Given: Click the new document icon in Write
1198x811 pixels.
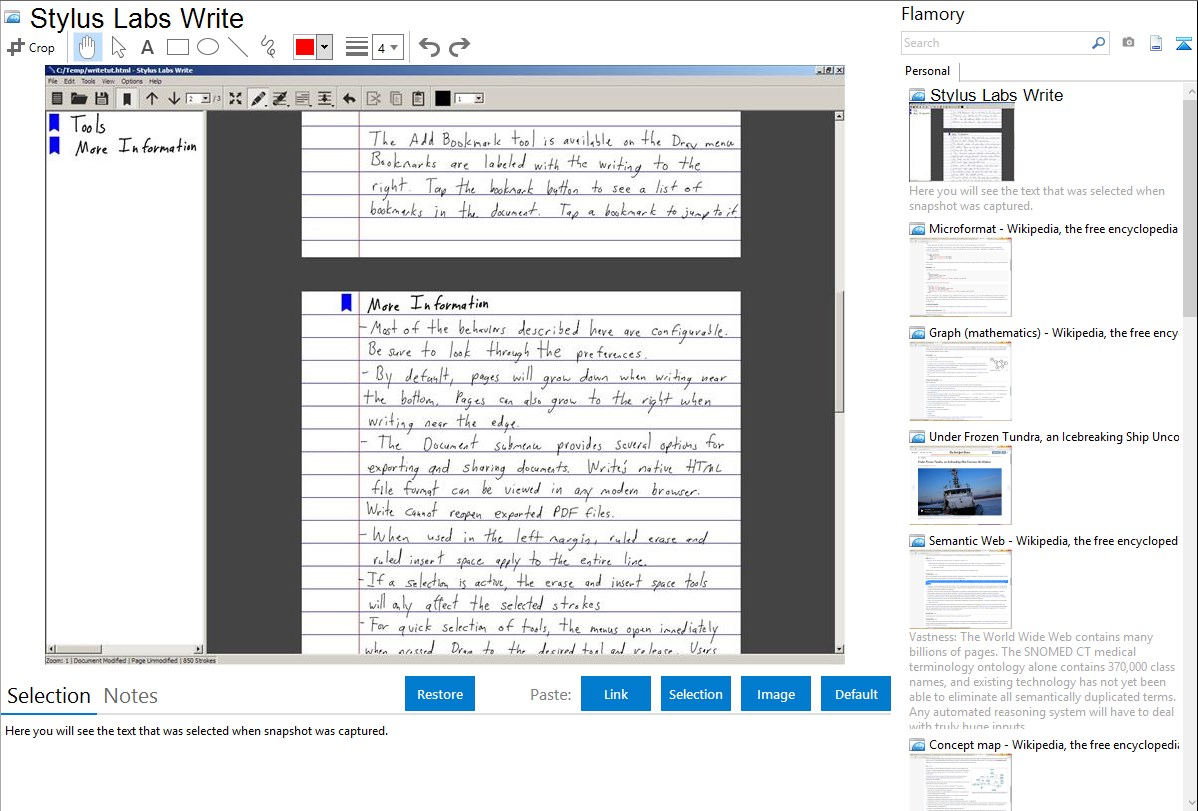Looking at the screenshot, I should 57,99.
